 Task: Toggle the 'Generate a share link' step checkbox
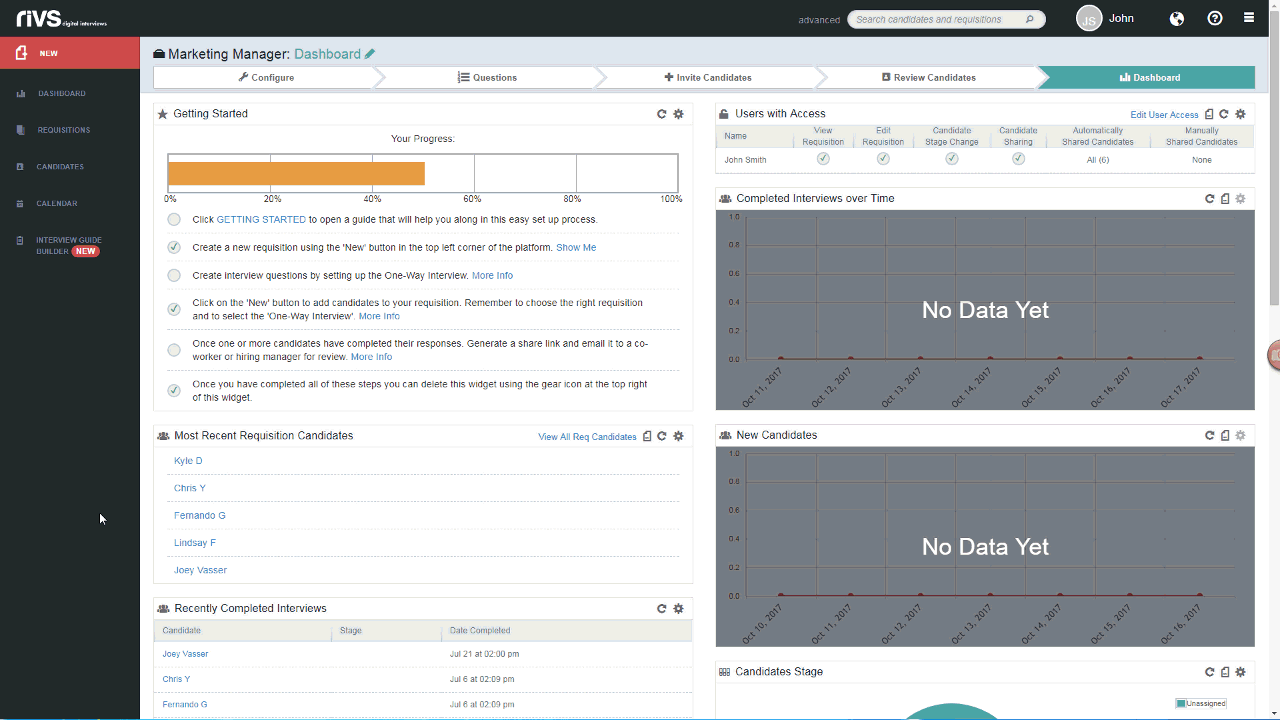point(174,350)
